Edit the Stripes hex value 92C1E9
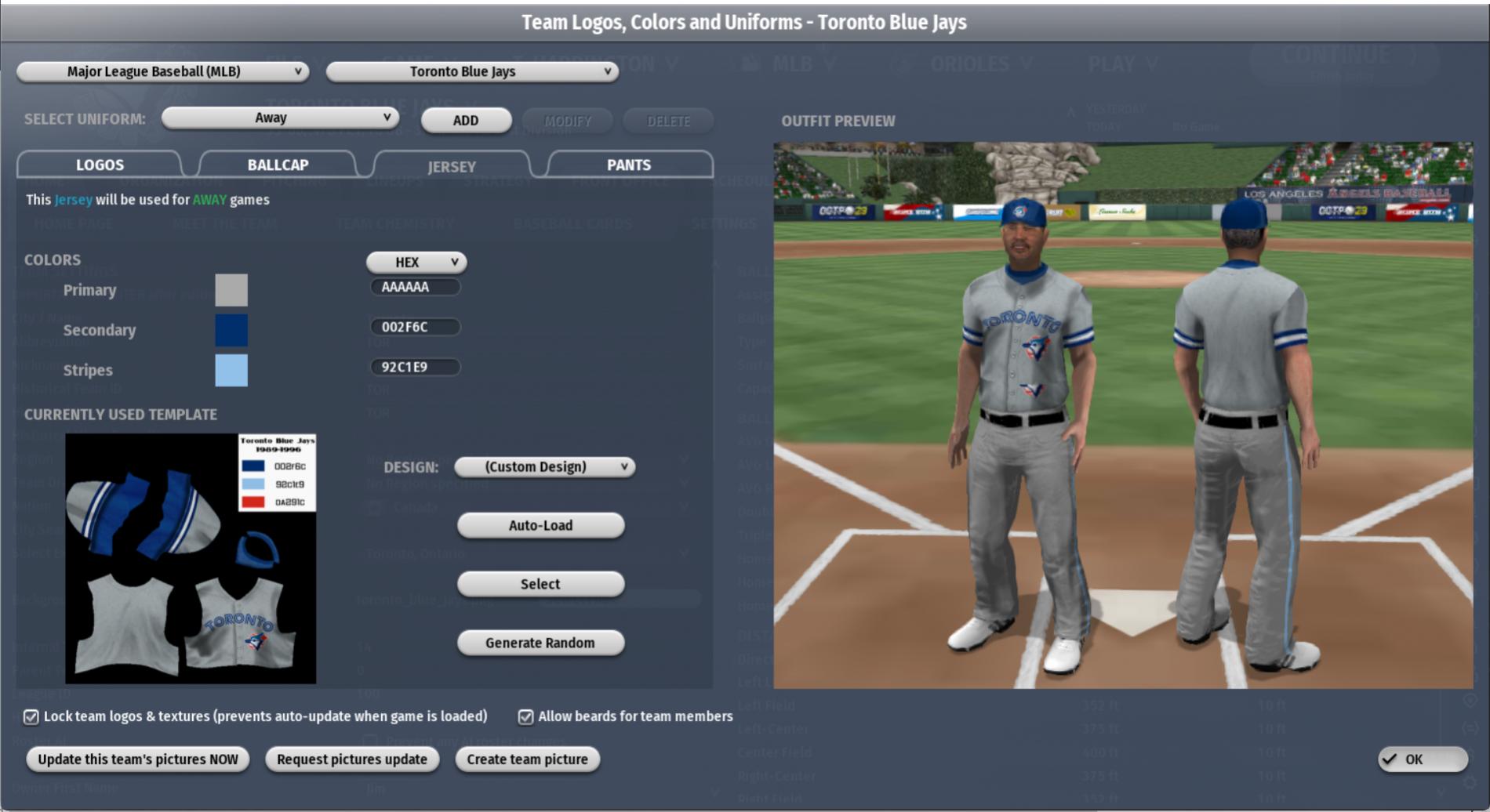1490x812 pixels. pyautogui.click(x=415, y=367)
